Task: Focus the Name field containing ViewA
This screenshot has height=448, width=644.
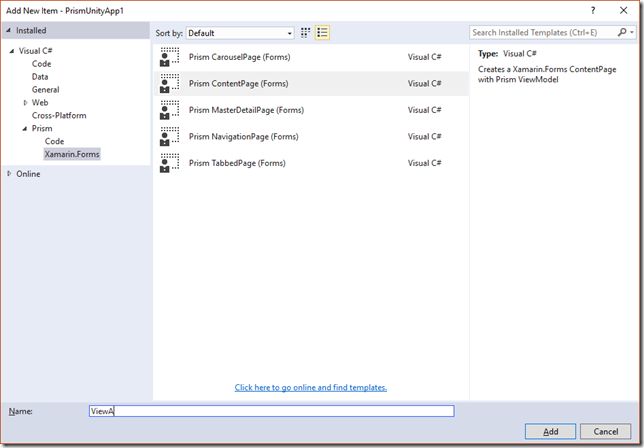Action: click(271, 411)
